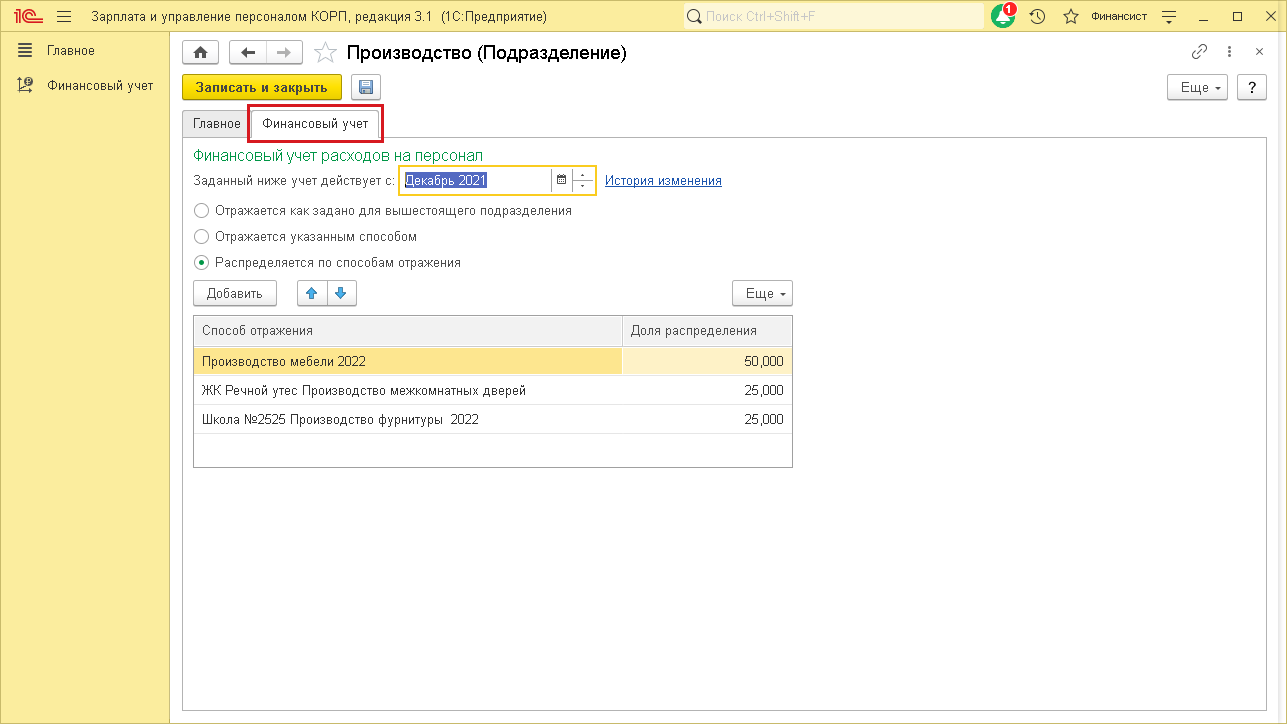Select 'Отражается как задано для вышестоящего подразделения'

point(202,211)
